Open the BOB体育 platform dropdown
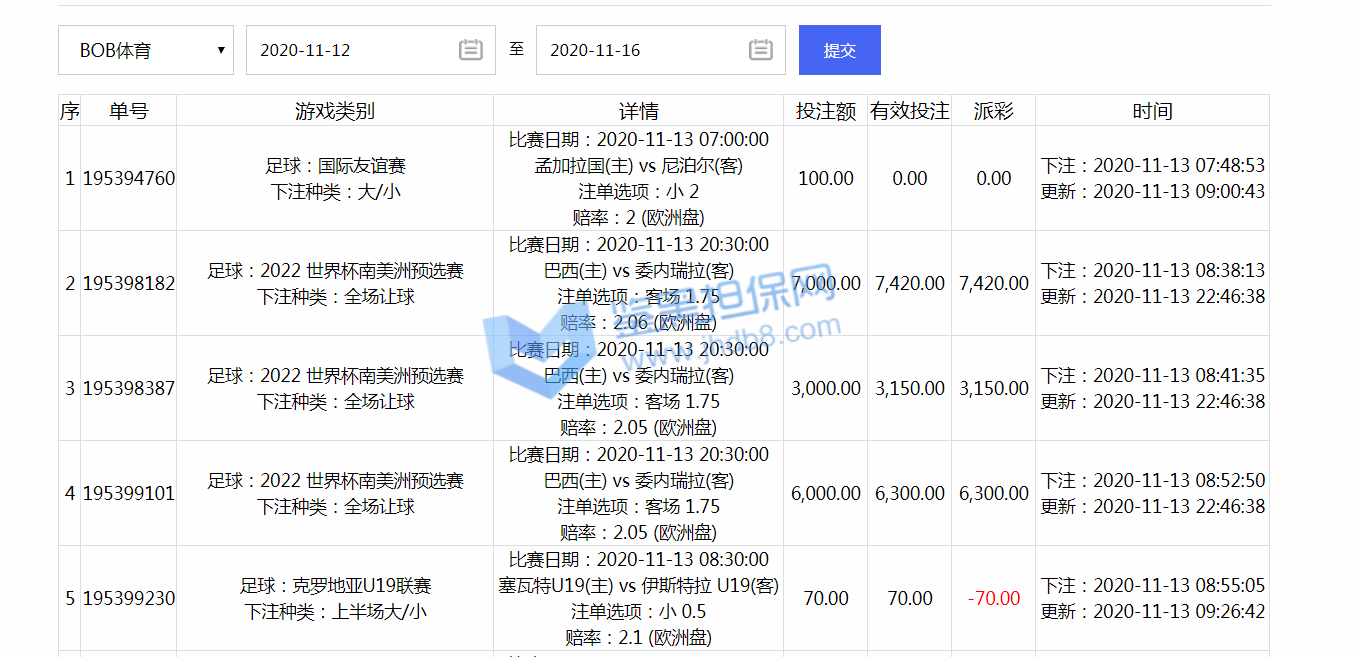 point(146,50)
